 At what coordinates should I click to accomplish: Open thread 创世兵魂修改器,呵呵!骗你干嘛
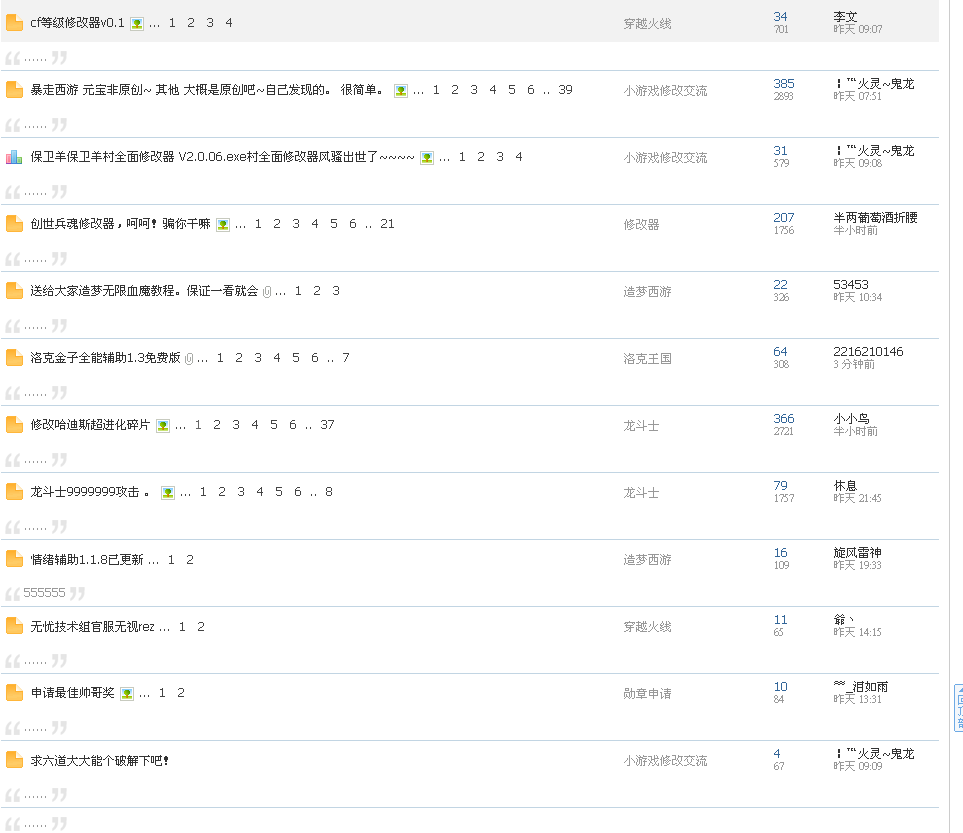coord(120,224)
